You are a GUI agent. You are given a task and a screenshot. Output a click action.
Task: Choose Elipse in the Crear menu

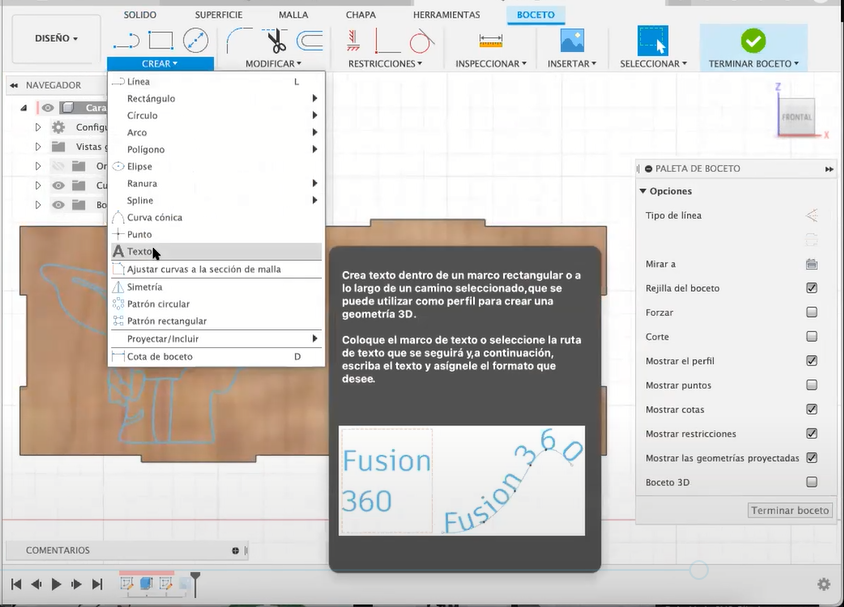tap(216, 166)
